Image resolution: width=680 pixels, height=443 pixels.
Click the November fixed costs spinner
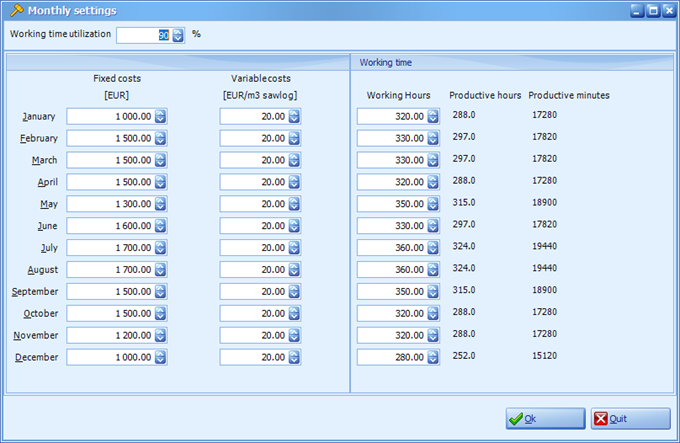[x=160, y=335]
